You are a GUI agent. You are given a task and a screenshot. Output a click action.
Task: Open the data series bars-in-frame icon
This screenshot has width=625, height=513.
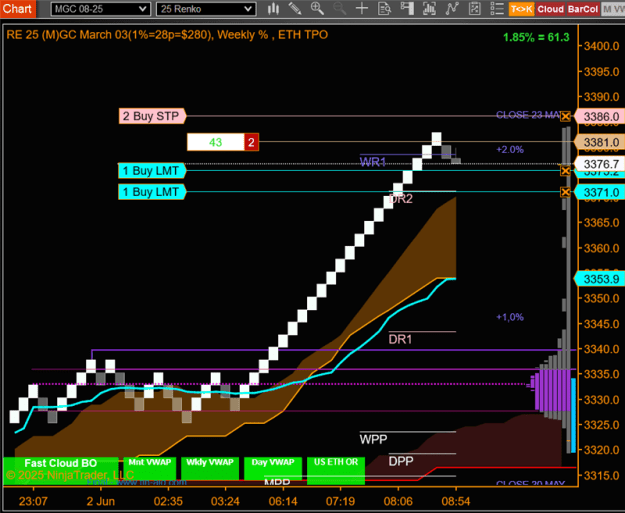coord(429,9)
